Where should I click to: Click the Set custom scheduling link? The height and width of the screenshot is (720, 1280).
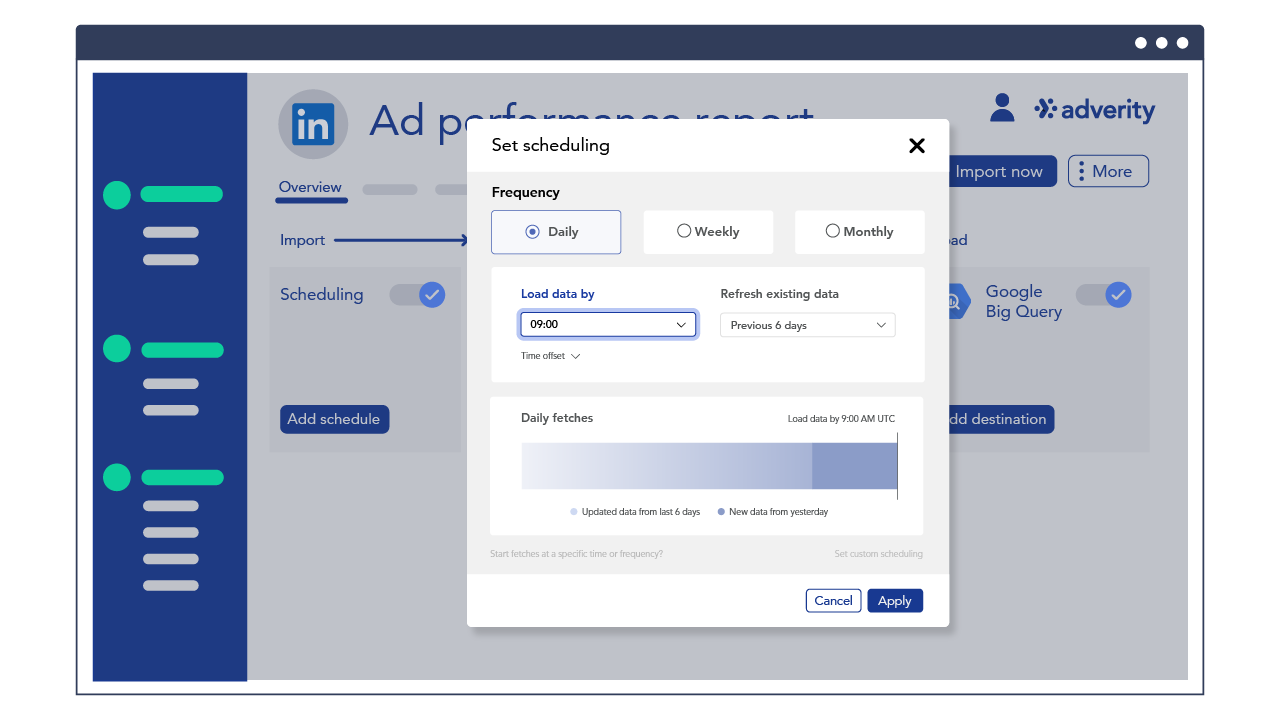pos(878,554)
